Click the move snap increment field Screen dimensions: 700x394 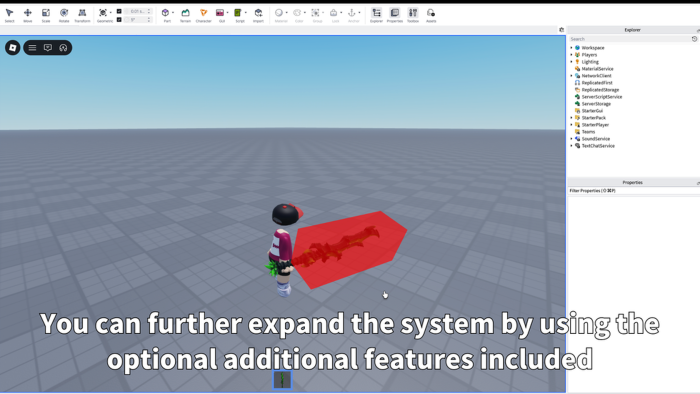point(138,11)
